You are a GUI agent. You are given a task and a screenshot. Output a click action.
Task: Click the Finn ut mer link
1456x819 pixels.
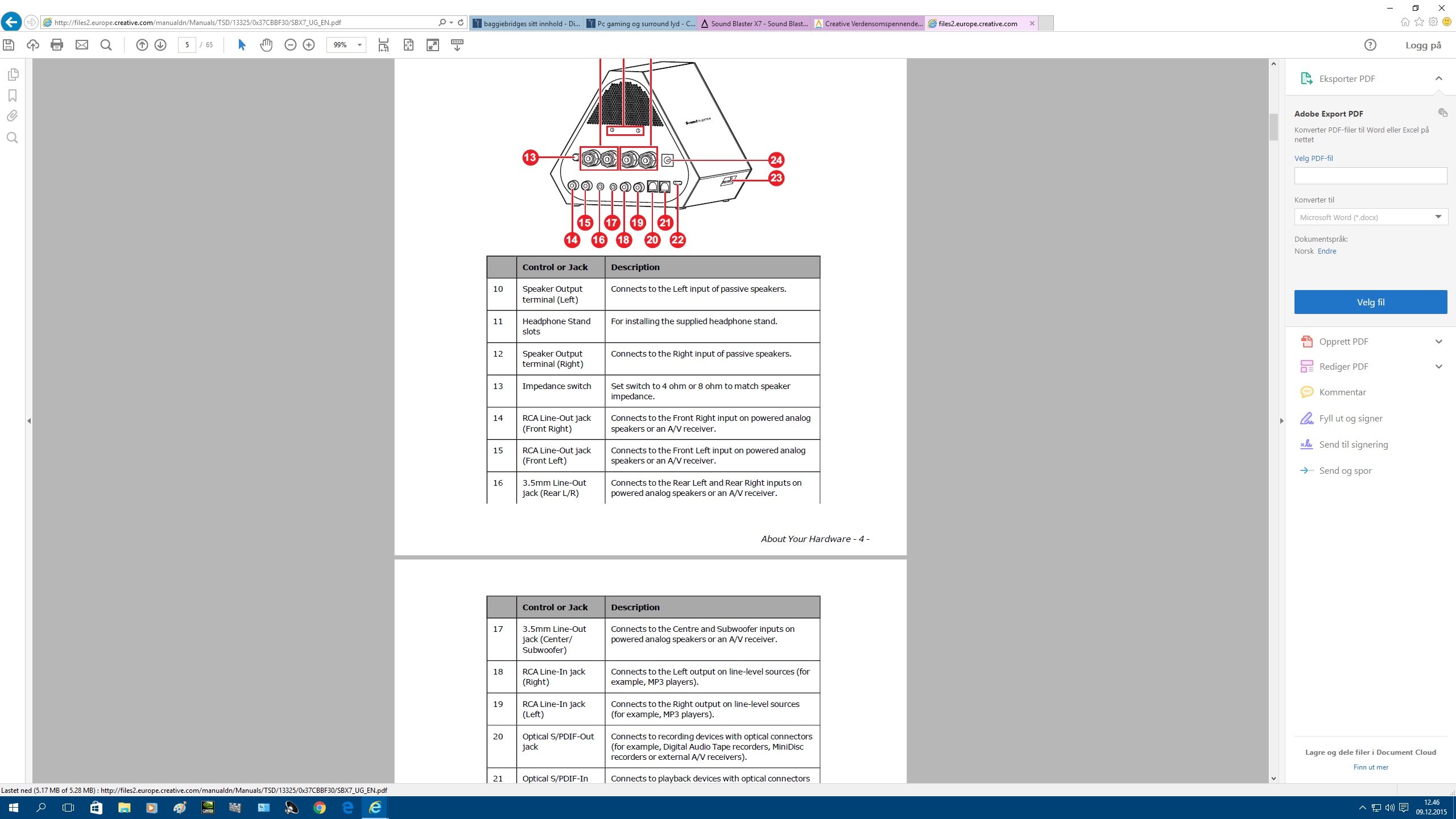coord(1371,767)
